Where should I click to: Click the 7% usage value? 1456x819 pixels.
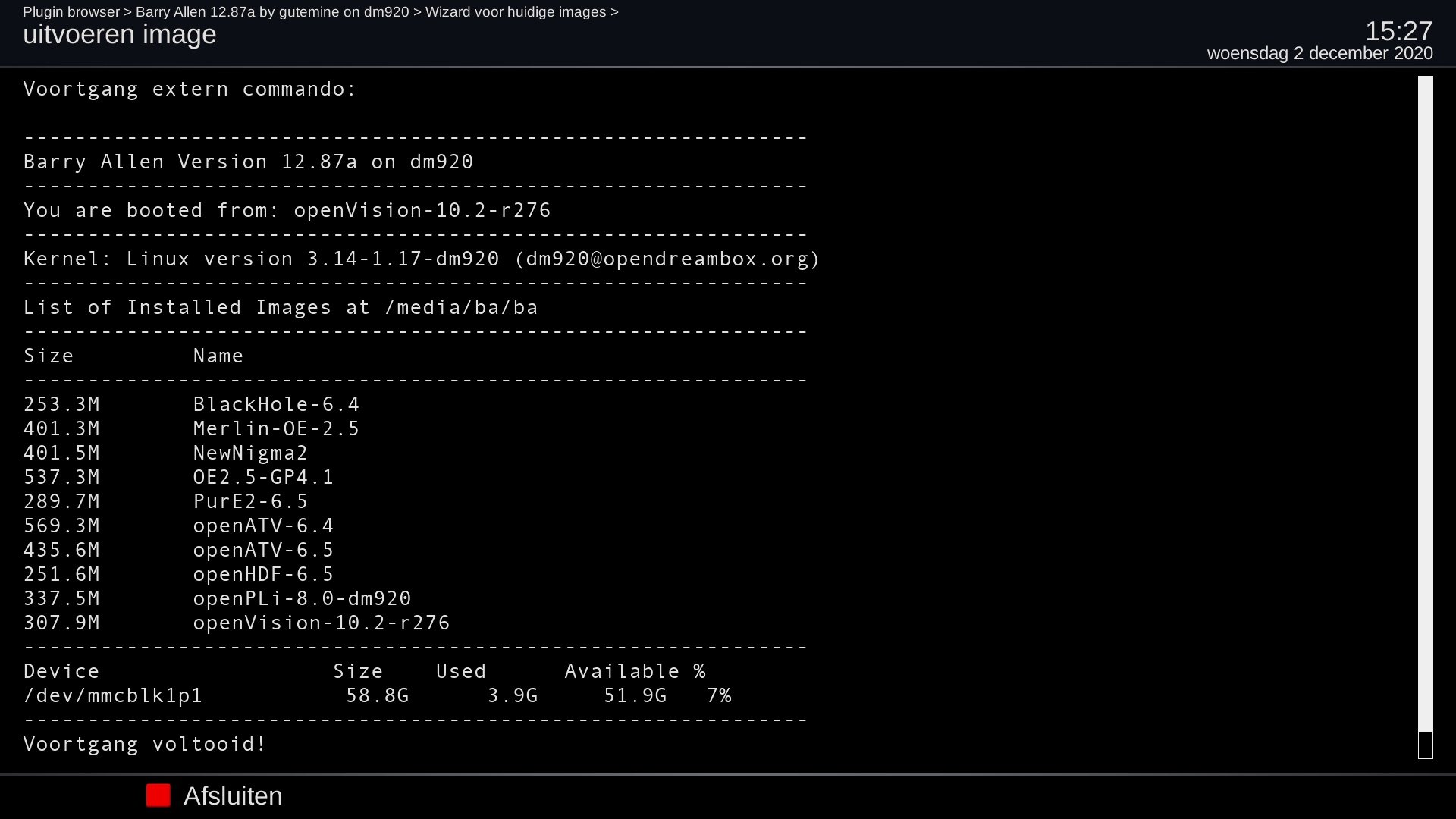tap(719, 695)
